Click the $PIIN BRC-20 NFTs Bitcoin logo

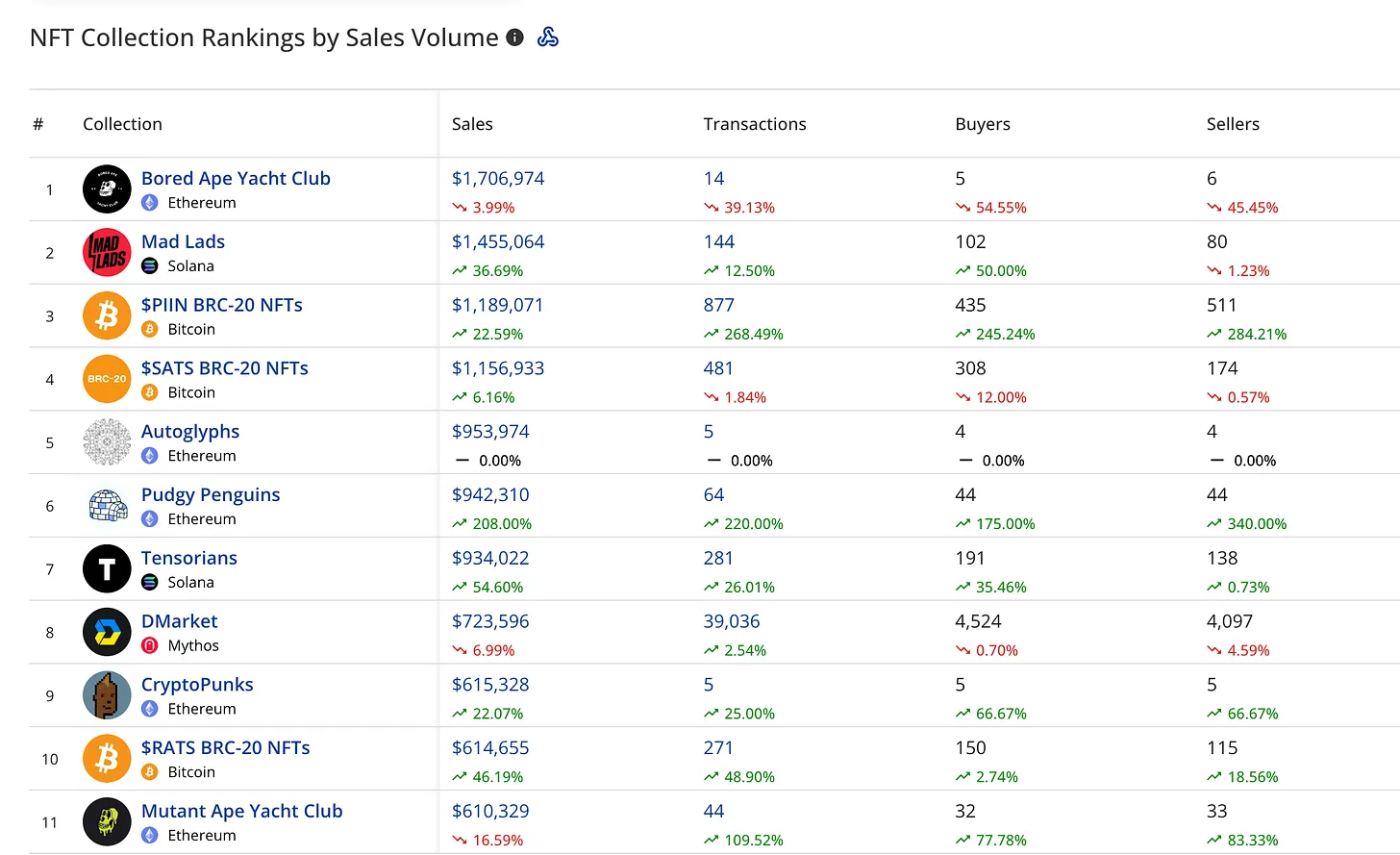(107, 316)
